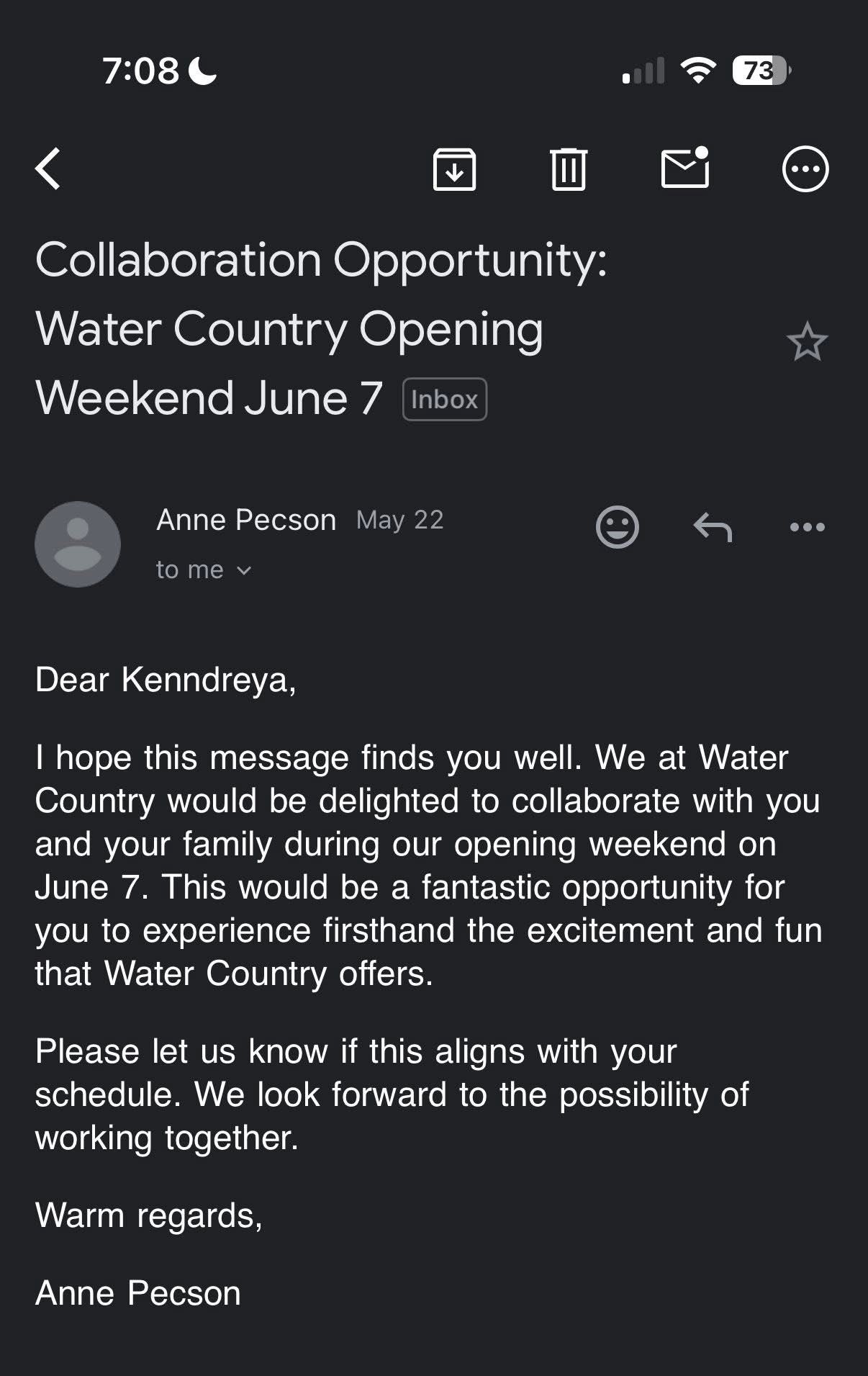Tap Anne Pecson's profile avatar
868x1376 pixels.
78,544
